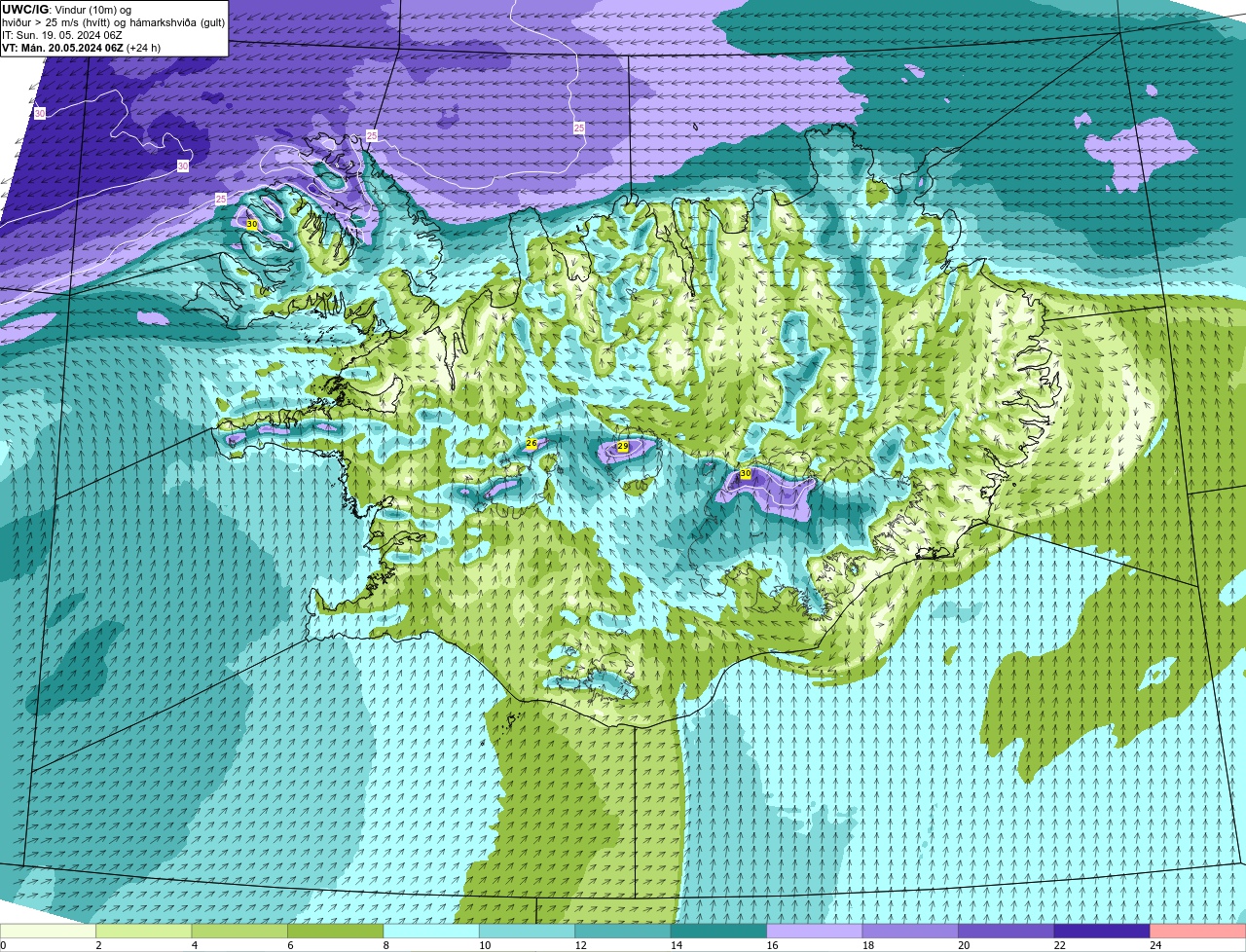
Task: Click the 12–14 m/s medium teal swatch
Action: pyautogui.click(x=623, y=931)
